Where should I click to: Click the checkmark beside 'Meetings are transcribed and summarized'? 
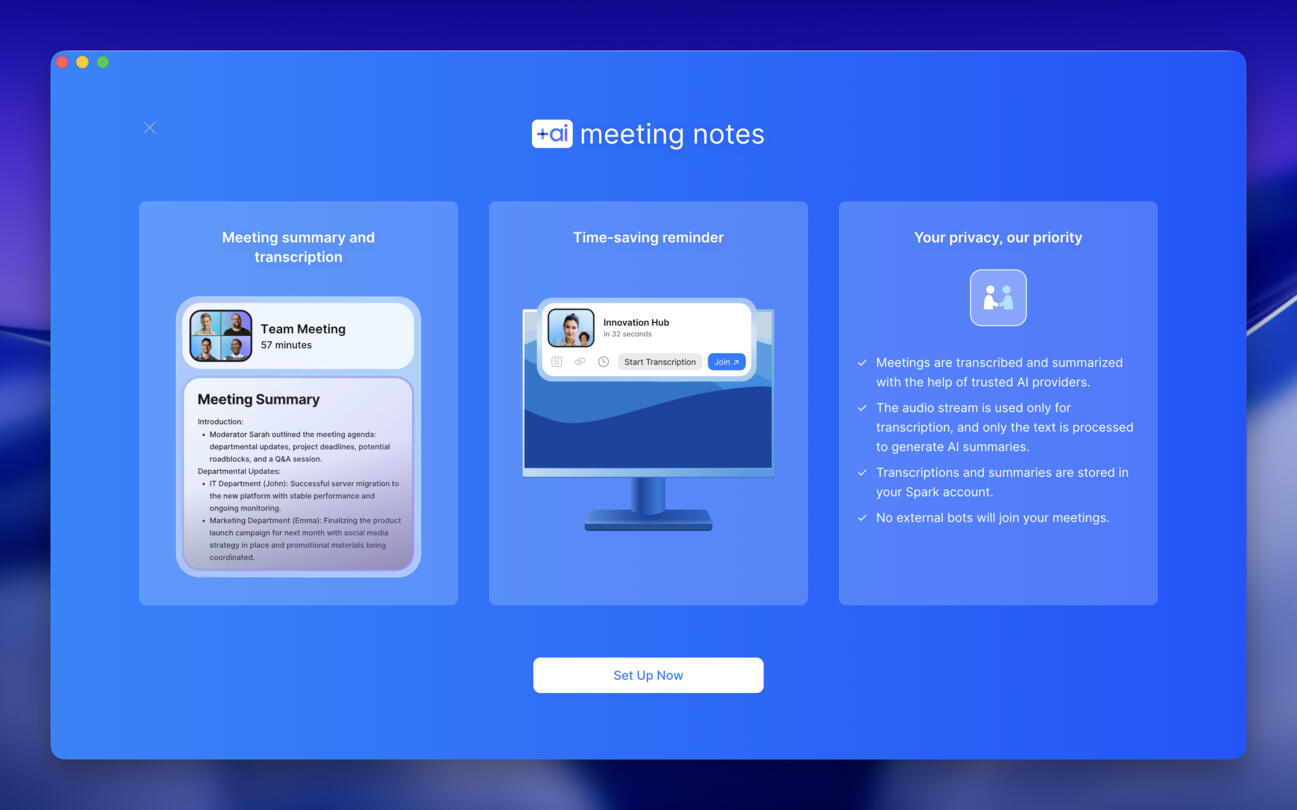(862, 363)
